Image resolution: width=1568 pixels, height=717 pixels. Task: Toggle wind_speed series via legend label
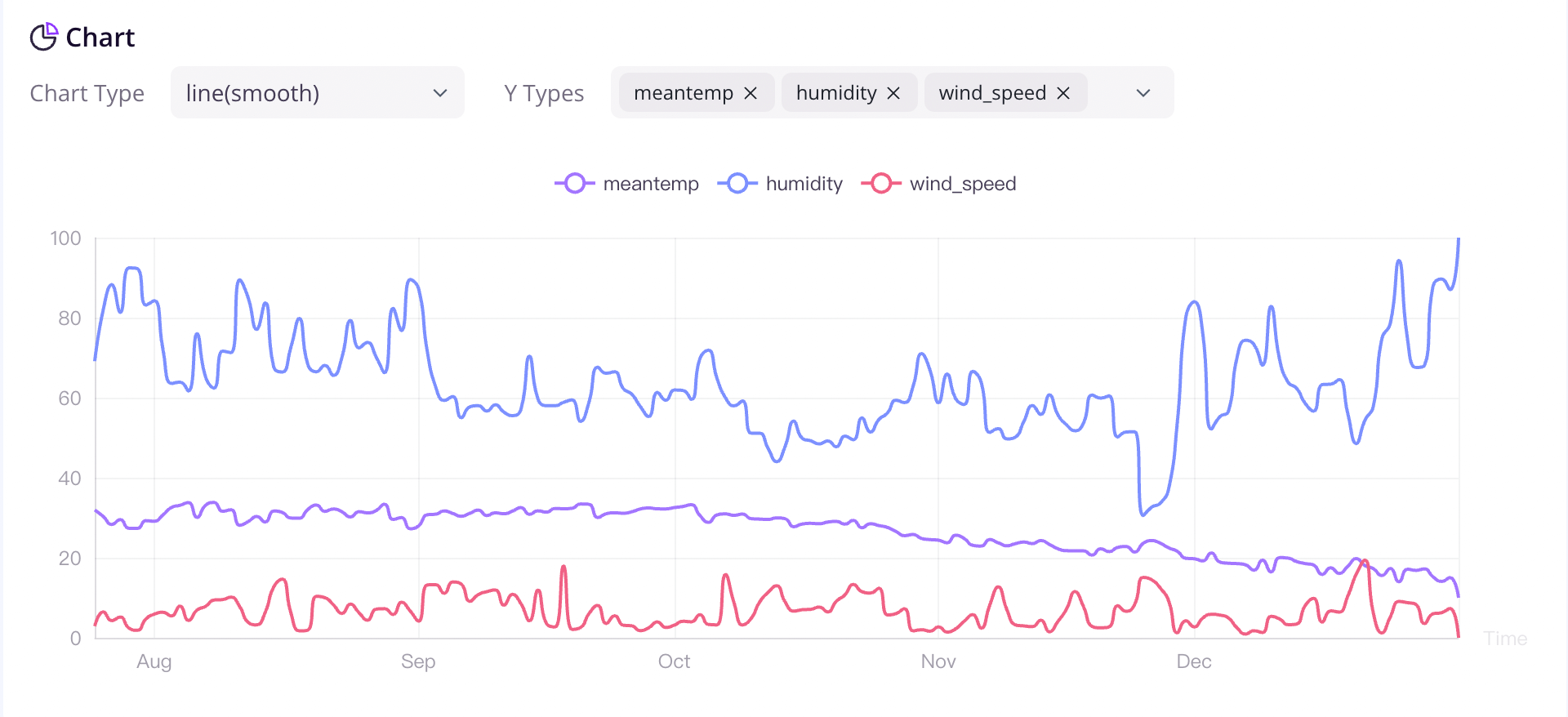(x=962, y=184)
